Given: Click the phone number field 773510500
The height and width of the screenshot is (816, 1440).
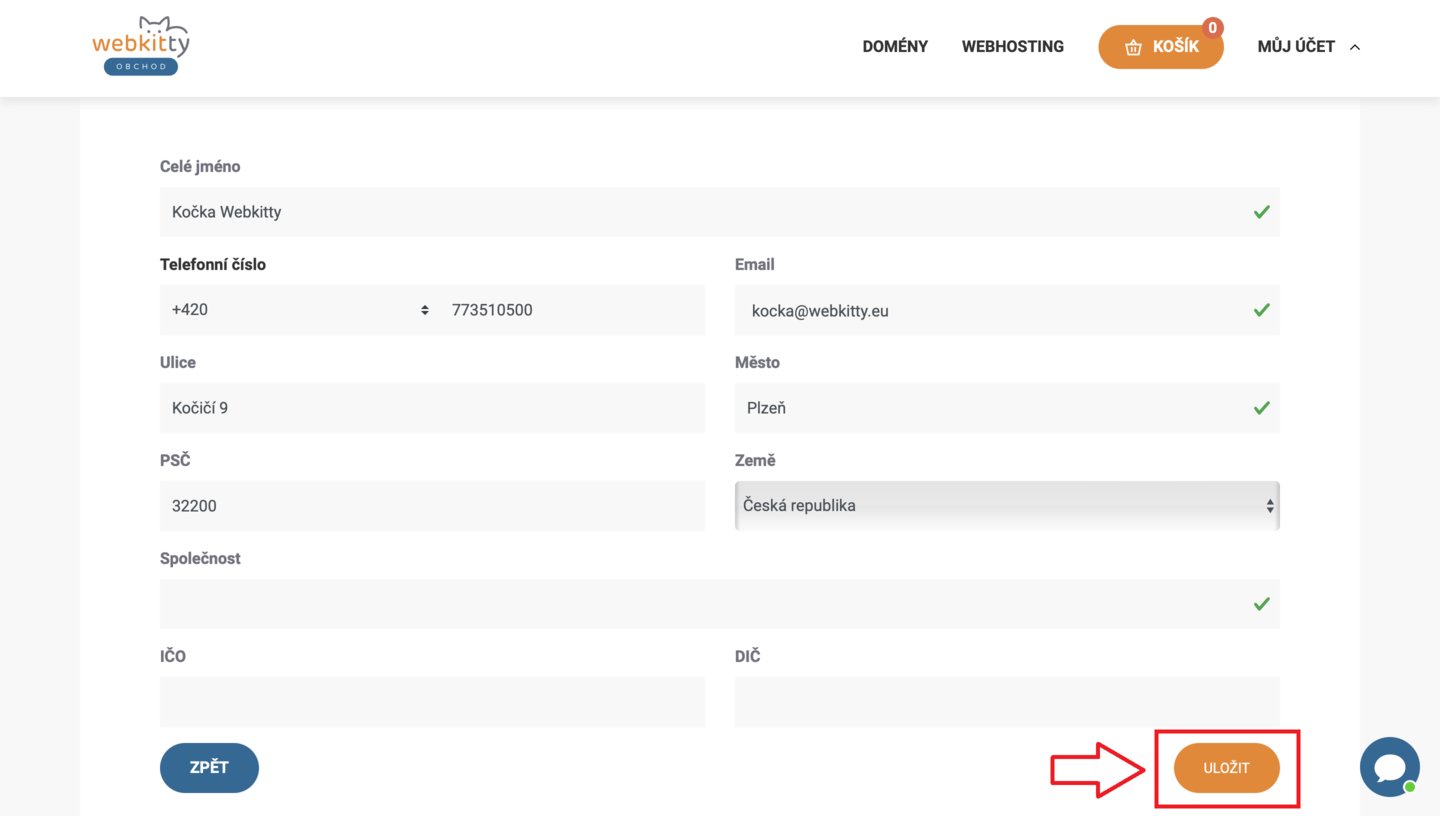Looking at the screenshot, I should pyautogui.click(x=572, y=310).
